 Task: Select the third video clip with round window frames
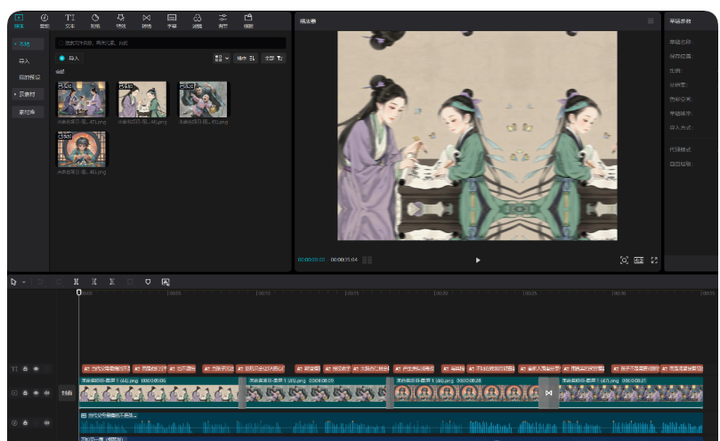point(466,393)
